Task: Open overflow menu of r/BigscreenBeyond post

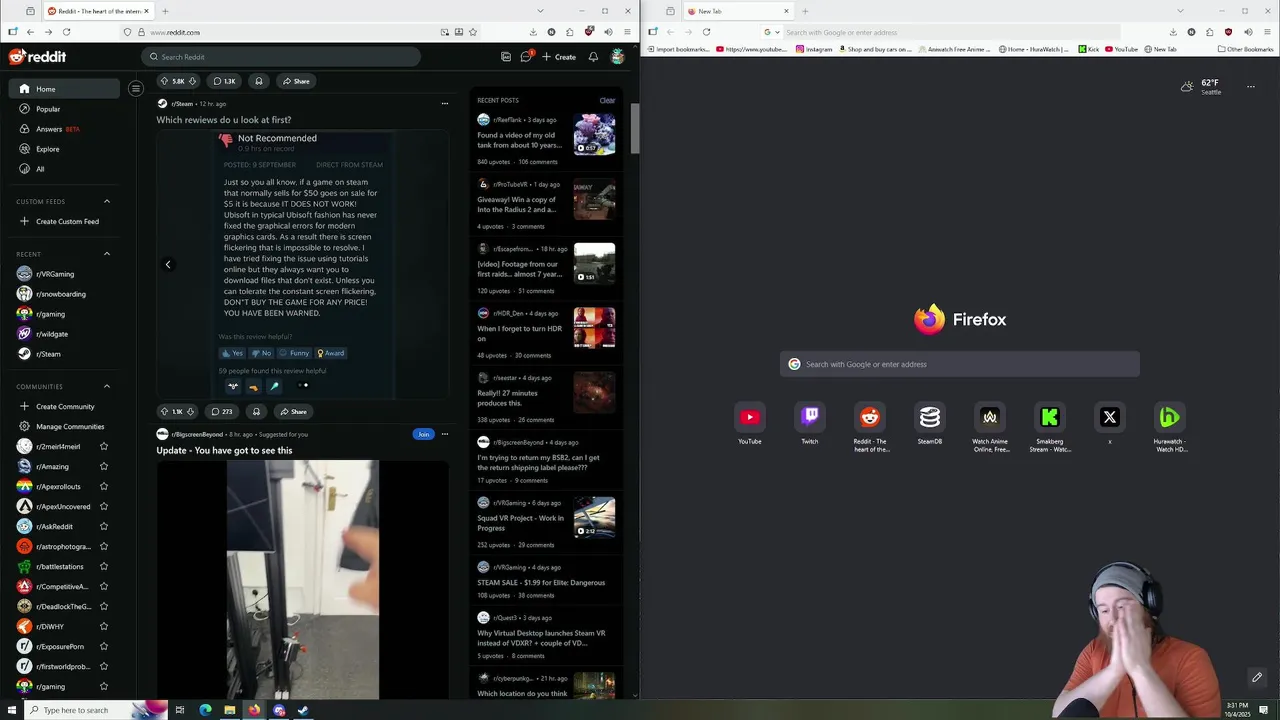Action: point(445,434)
